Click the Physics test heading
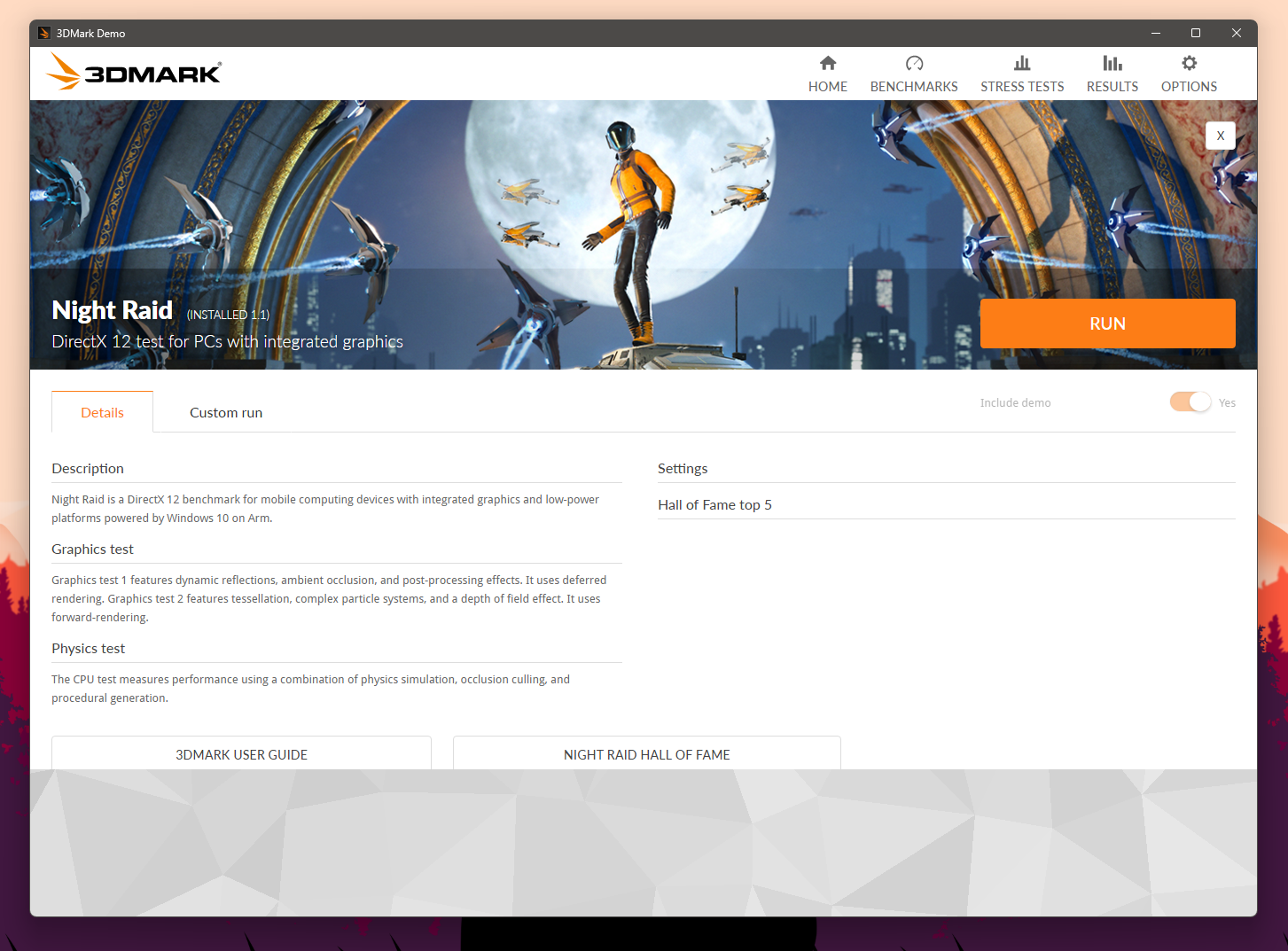Image resolution: width=1288 pixels, height=951 pixels. click(88, 648)
